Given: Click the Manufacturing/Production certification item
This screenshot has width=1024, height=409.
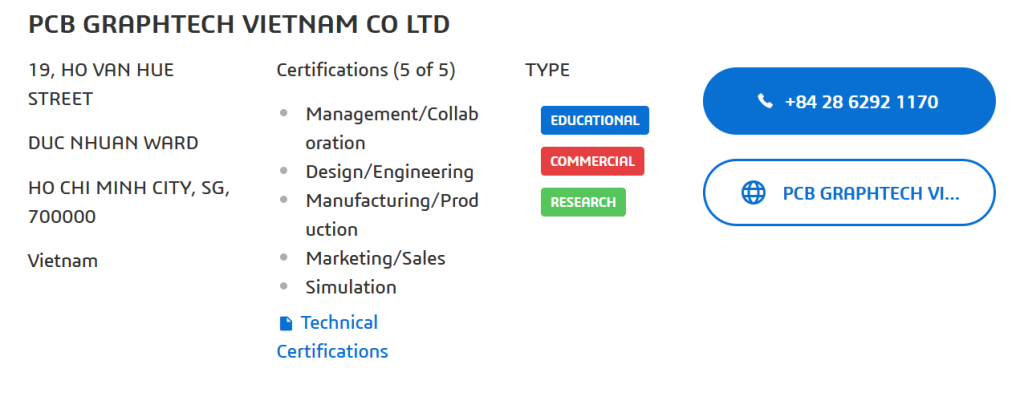Looking at the screenshot, I should (x=391, y=215).
